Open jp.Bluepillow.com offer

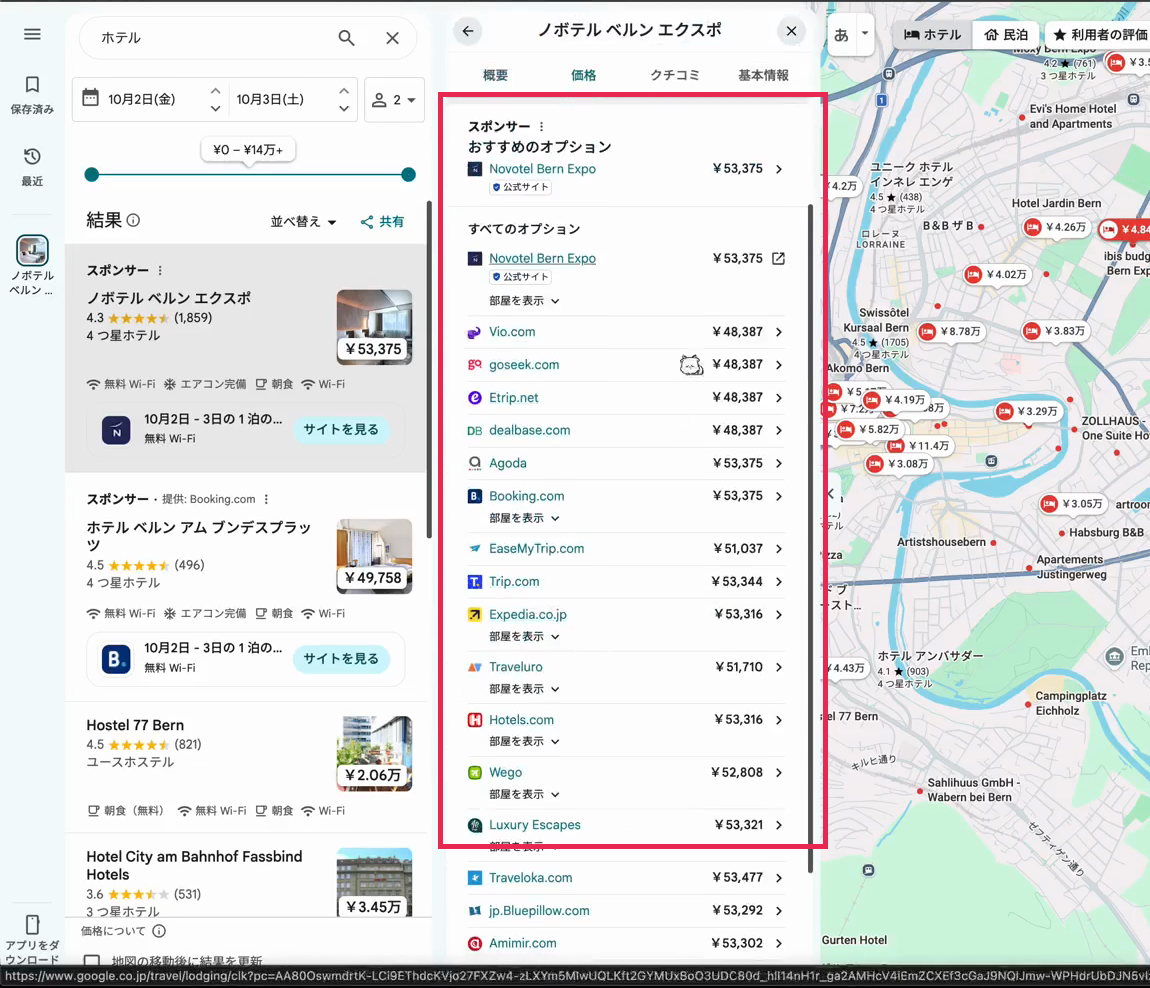(626, 911)
